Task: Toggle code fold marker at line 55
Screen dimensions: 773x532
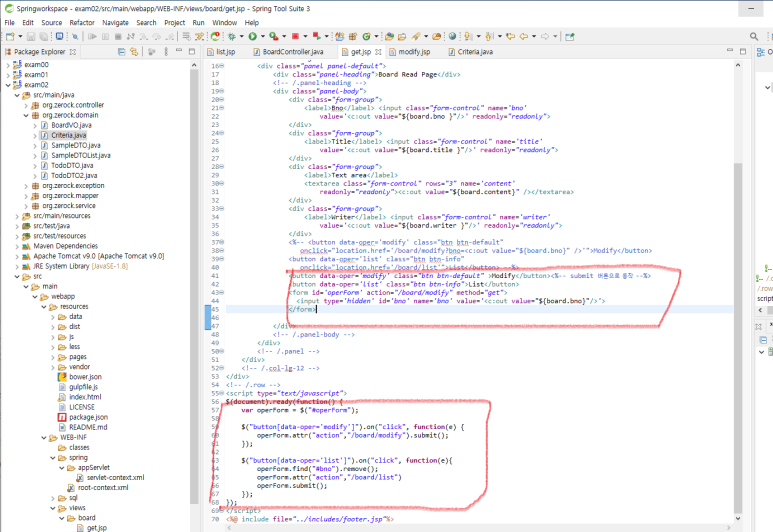Action: 221,393
